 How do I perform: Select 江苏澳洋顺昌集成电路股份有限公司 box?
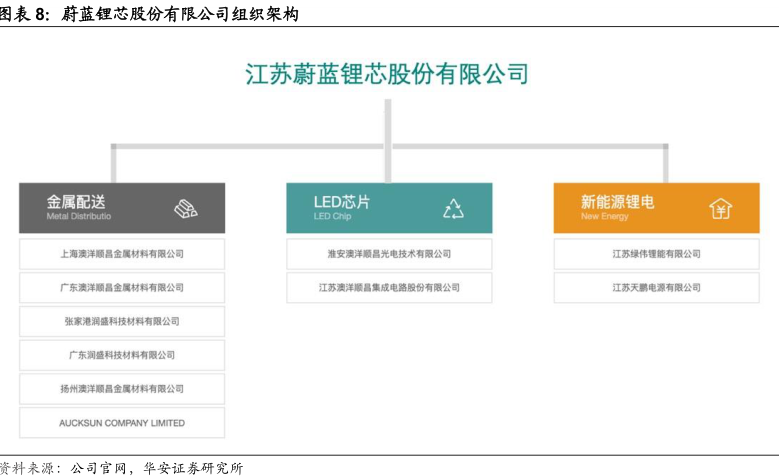pyautogui.click(x=389, y=288)
